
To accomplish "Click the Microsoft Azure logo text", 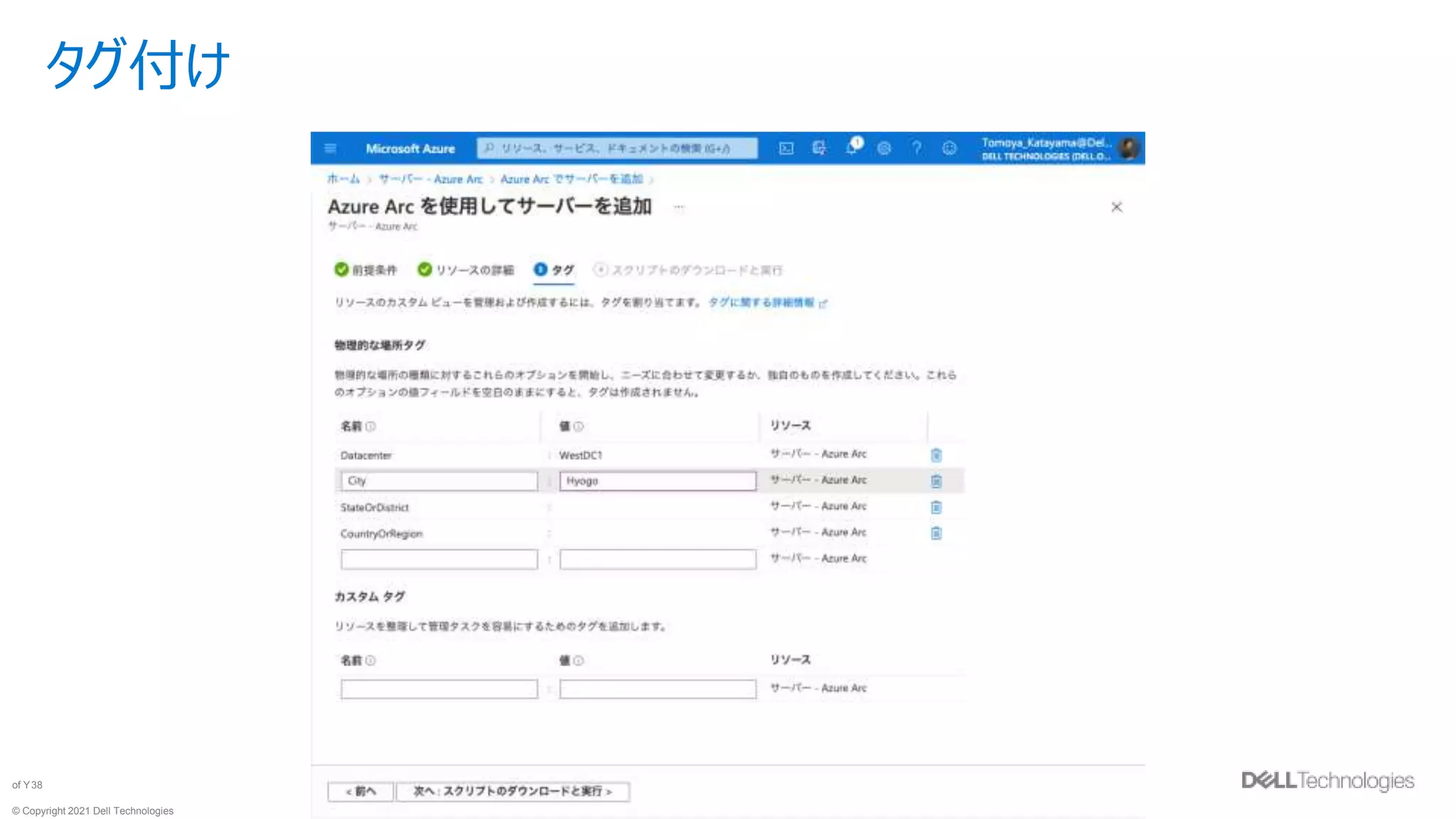I will coord(410,149).
